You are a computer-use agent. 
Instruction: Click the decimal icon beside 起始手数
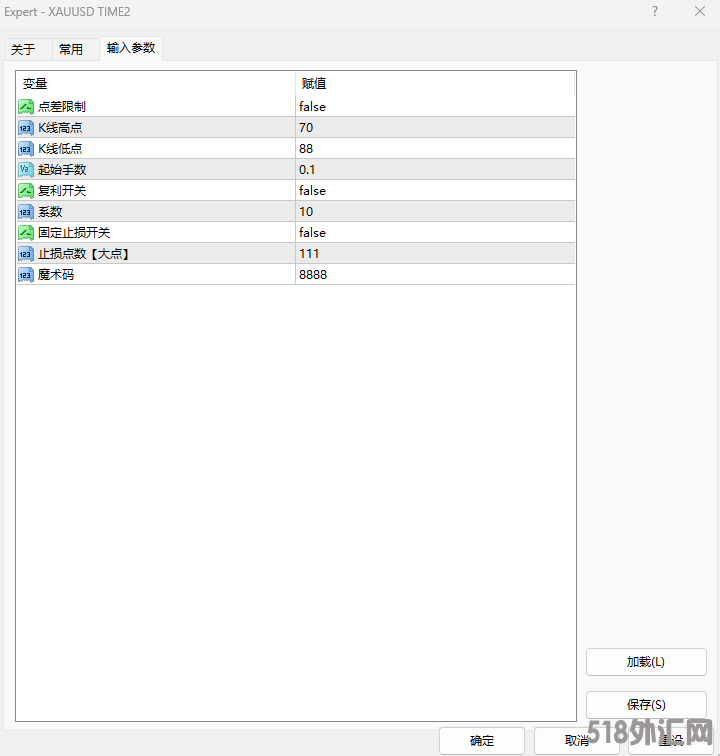coord(26,170)
